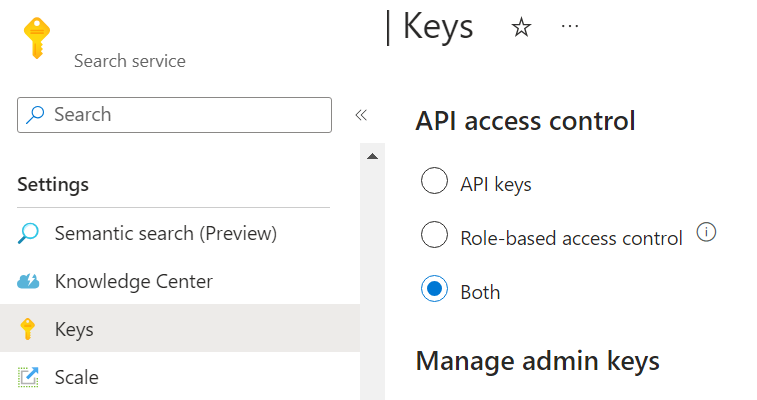The width and height of the screenshot is (757, 400).
Task: Select the Both access control radio button
Action: point(434,290)
